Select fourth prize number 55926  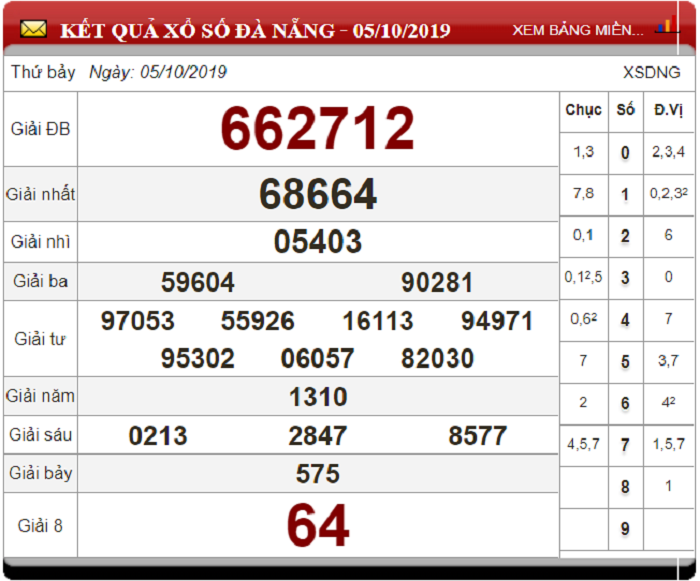(258, 321)
